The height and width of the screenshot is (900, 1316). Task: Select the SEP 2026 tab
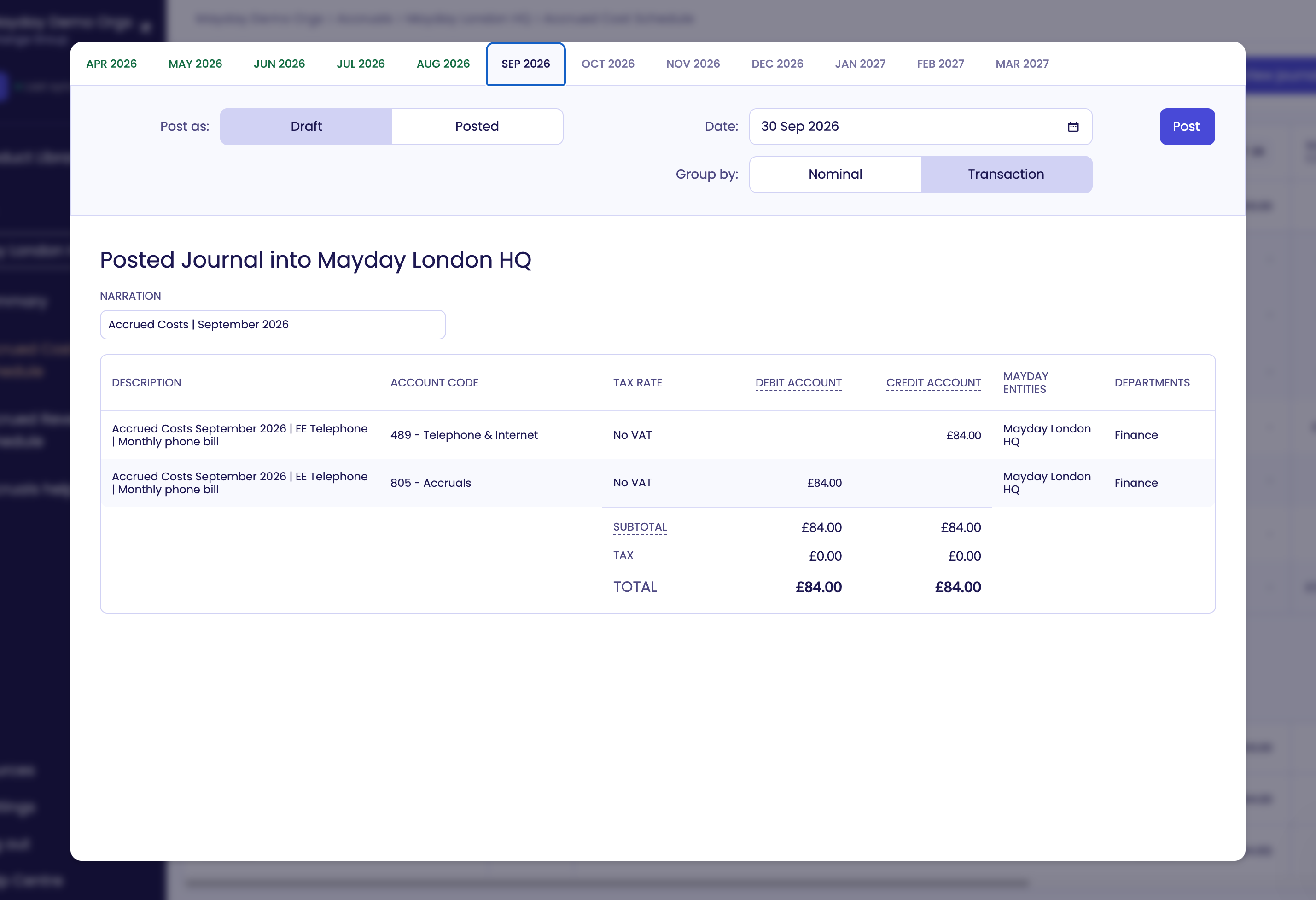(x=525, y=64)
